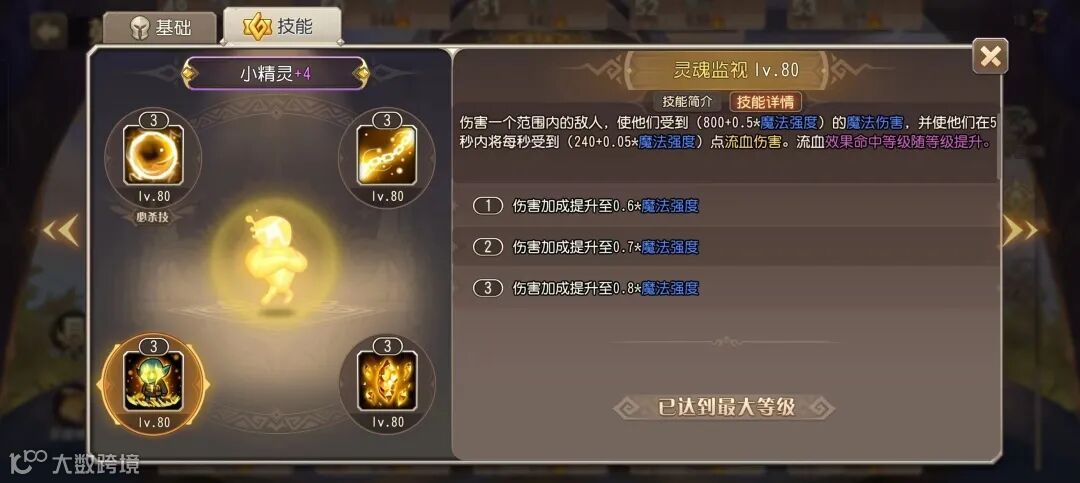Select the green goblin skill icon
The width and height of the screenshot is (1080, 483).
153,381
